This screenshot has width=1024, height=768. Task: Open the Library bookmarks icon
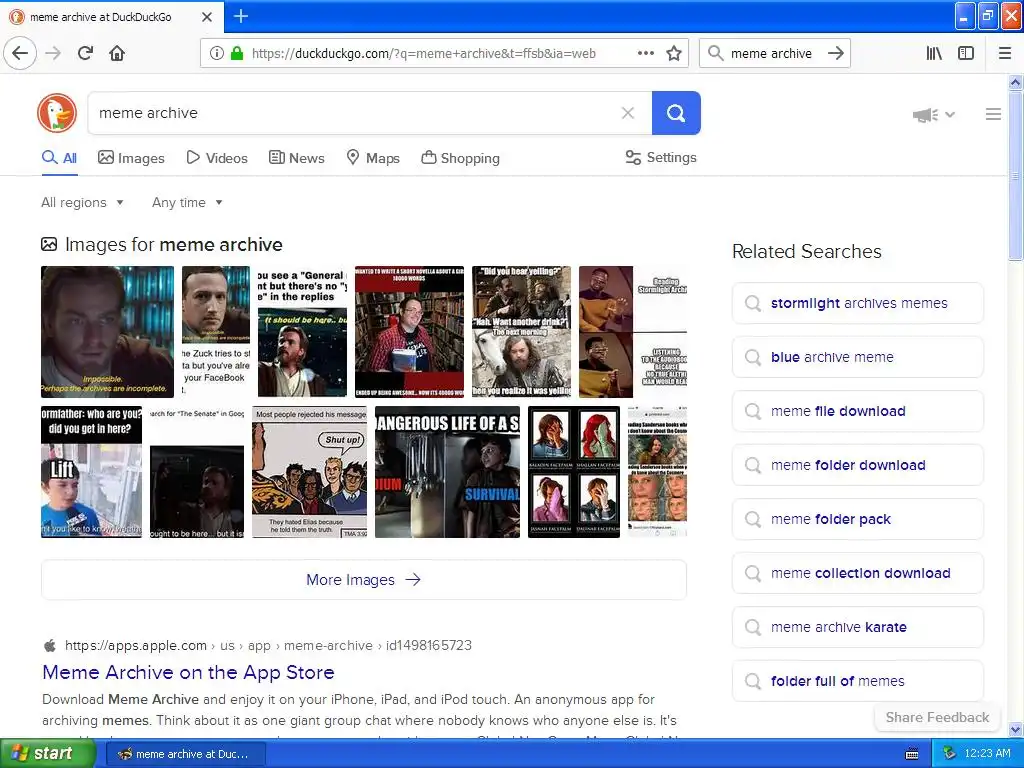(935, 53)
